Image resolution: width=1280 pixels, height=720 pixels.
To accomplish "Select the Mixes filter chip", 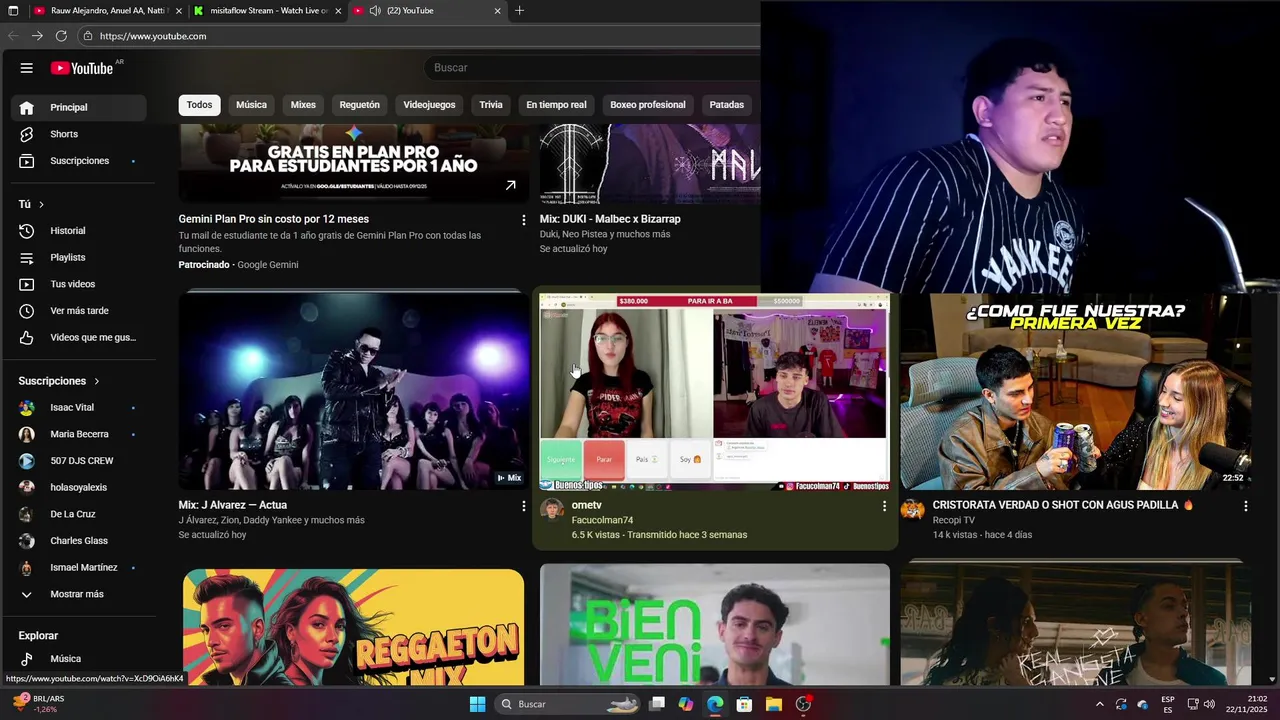I will tap(303, 105).
